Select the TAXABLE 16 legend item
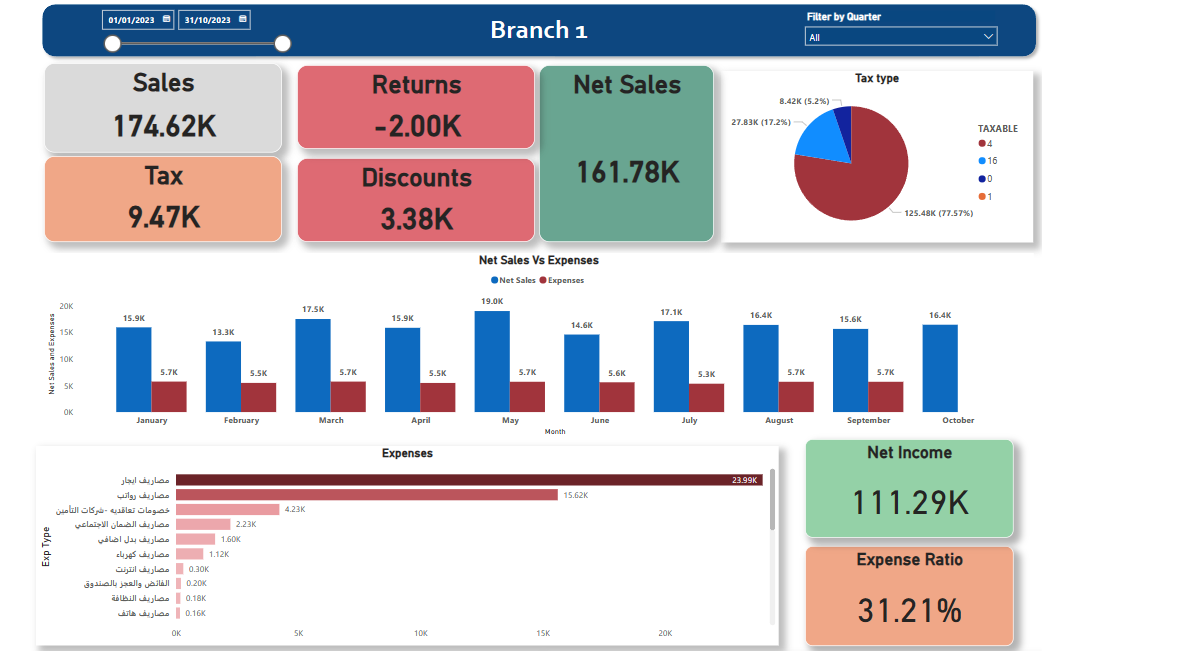The image size is (1198, 651). (987, 161)
